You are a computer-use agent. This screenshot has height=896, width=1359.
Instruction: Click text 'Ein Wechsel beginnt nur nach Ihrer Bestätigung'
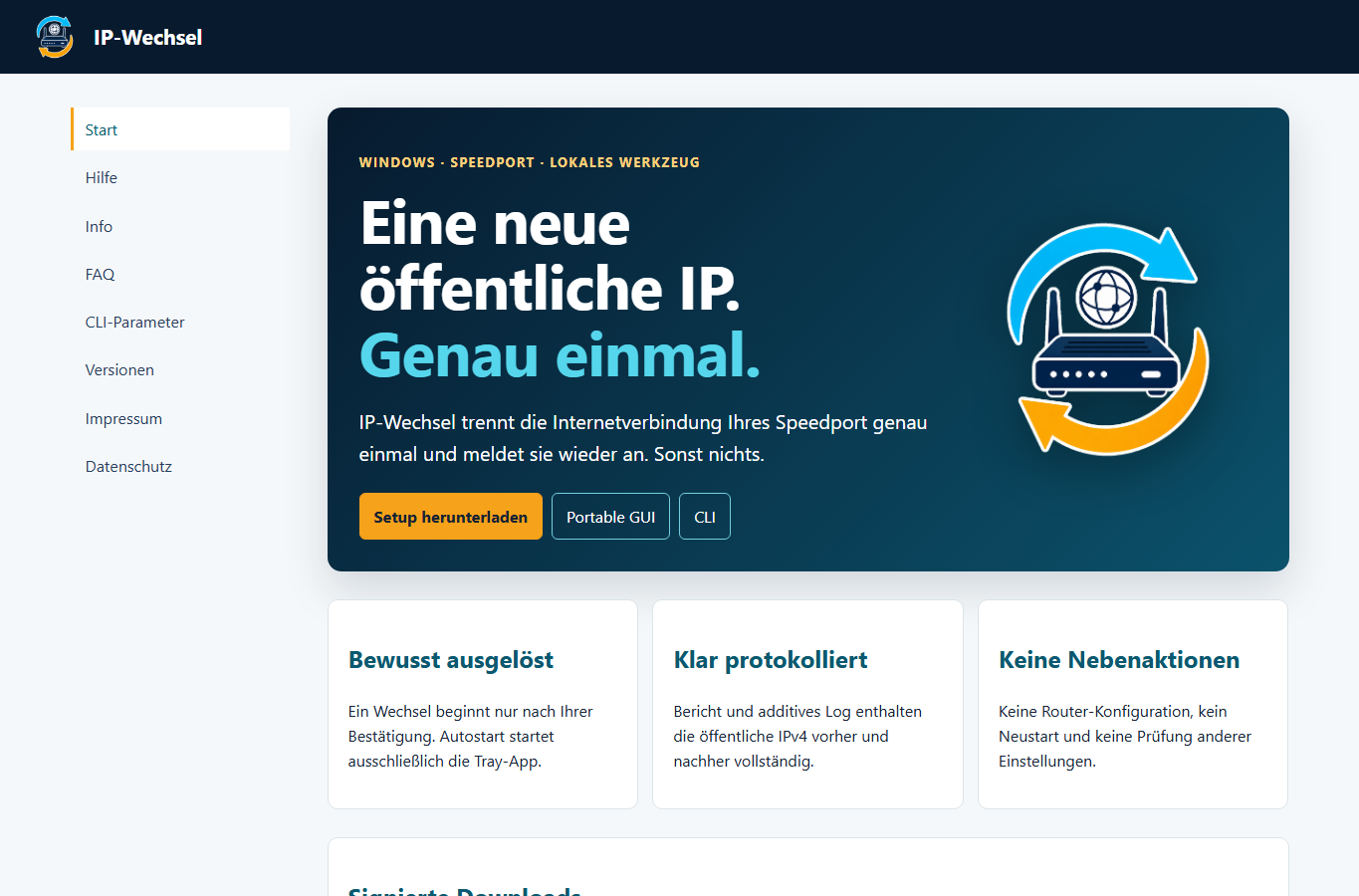[x=471, y=724]
